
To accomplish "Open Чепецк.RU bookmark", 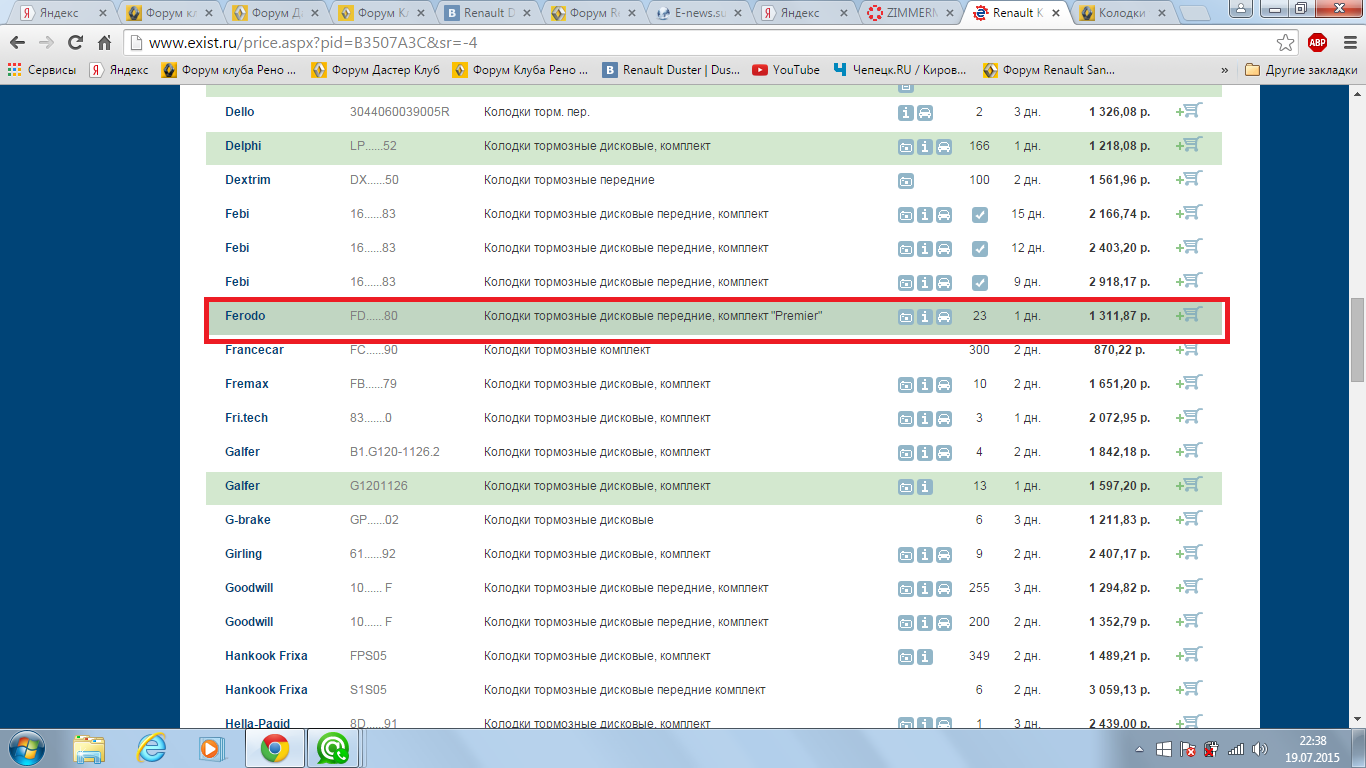I will coord(900,70).
